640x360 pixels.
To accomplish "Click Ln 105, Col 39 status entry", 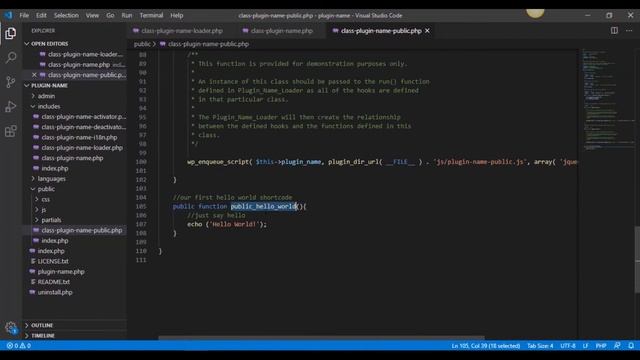I will pos(486,346).
